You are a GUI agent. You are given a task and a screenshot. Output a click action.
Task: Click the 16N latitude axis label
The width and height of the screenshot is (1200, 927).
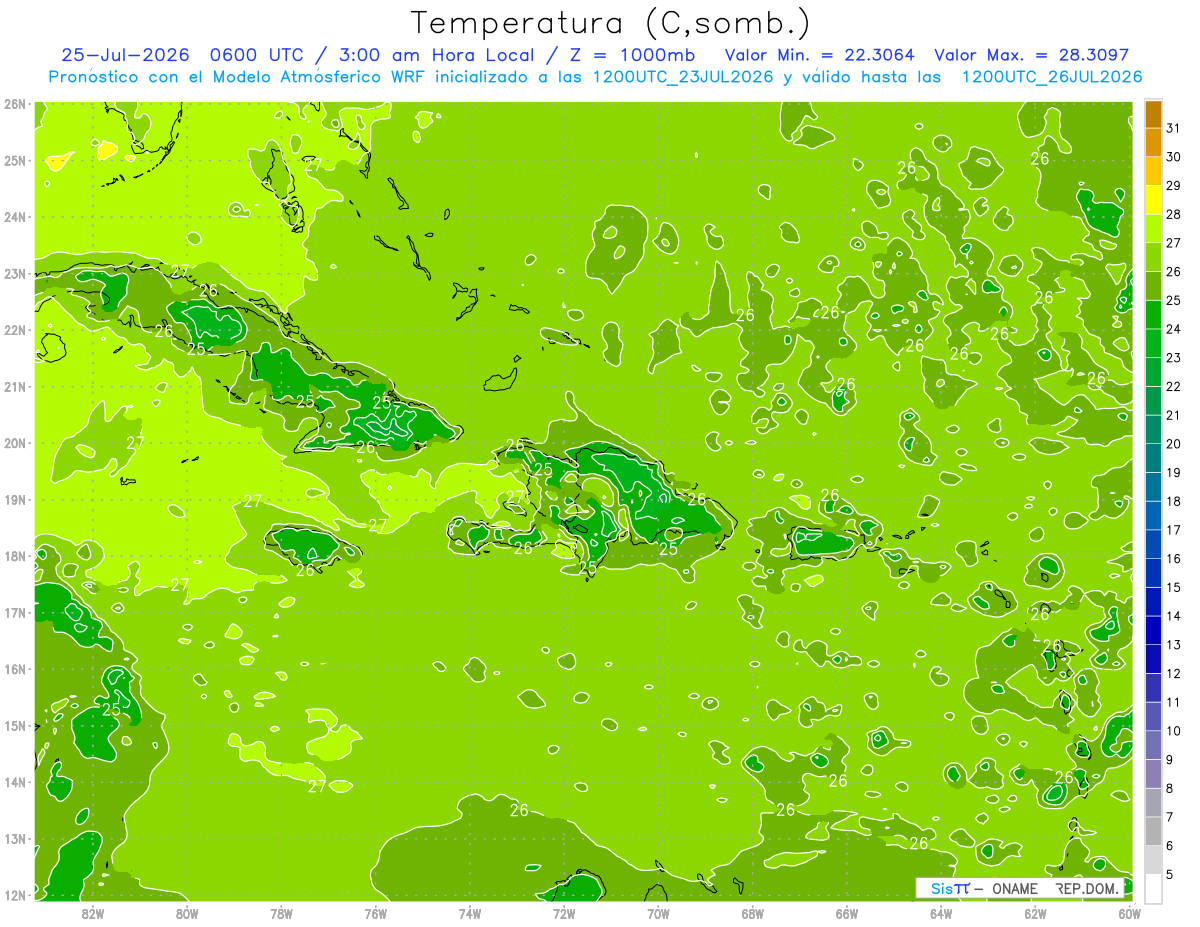[15, 669]
